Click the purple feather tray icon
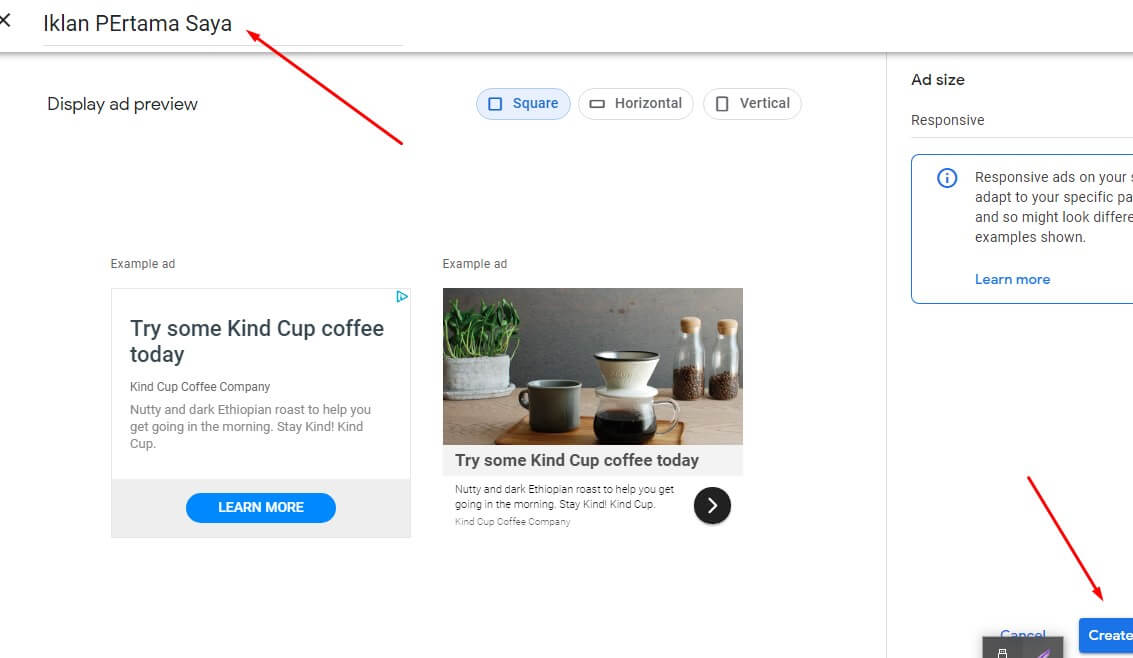Image resolution: width=1133 pixels, height=658 pixels. click(1043, 653)
